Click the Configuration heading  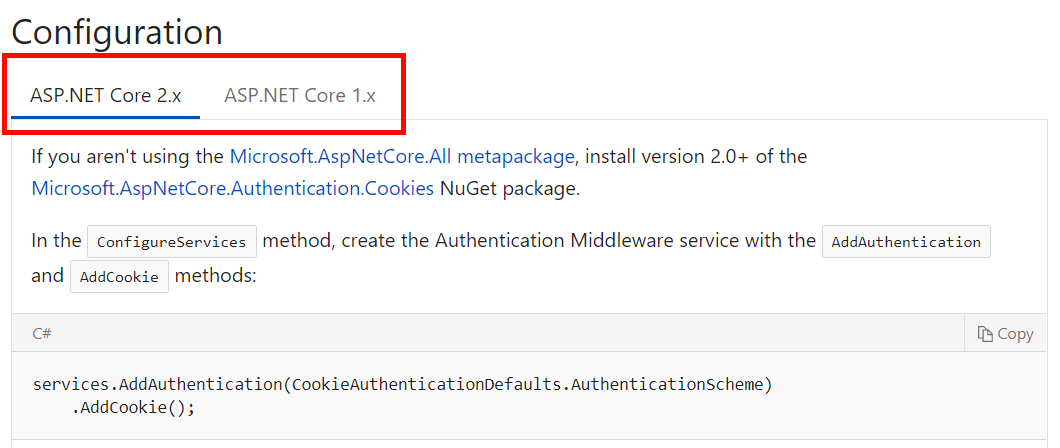[x=117, y=32]
